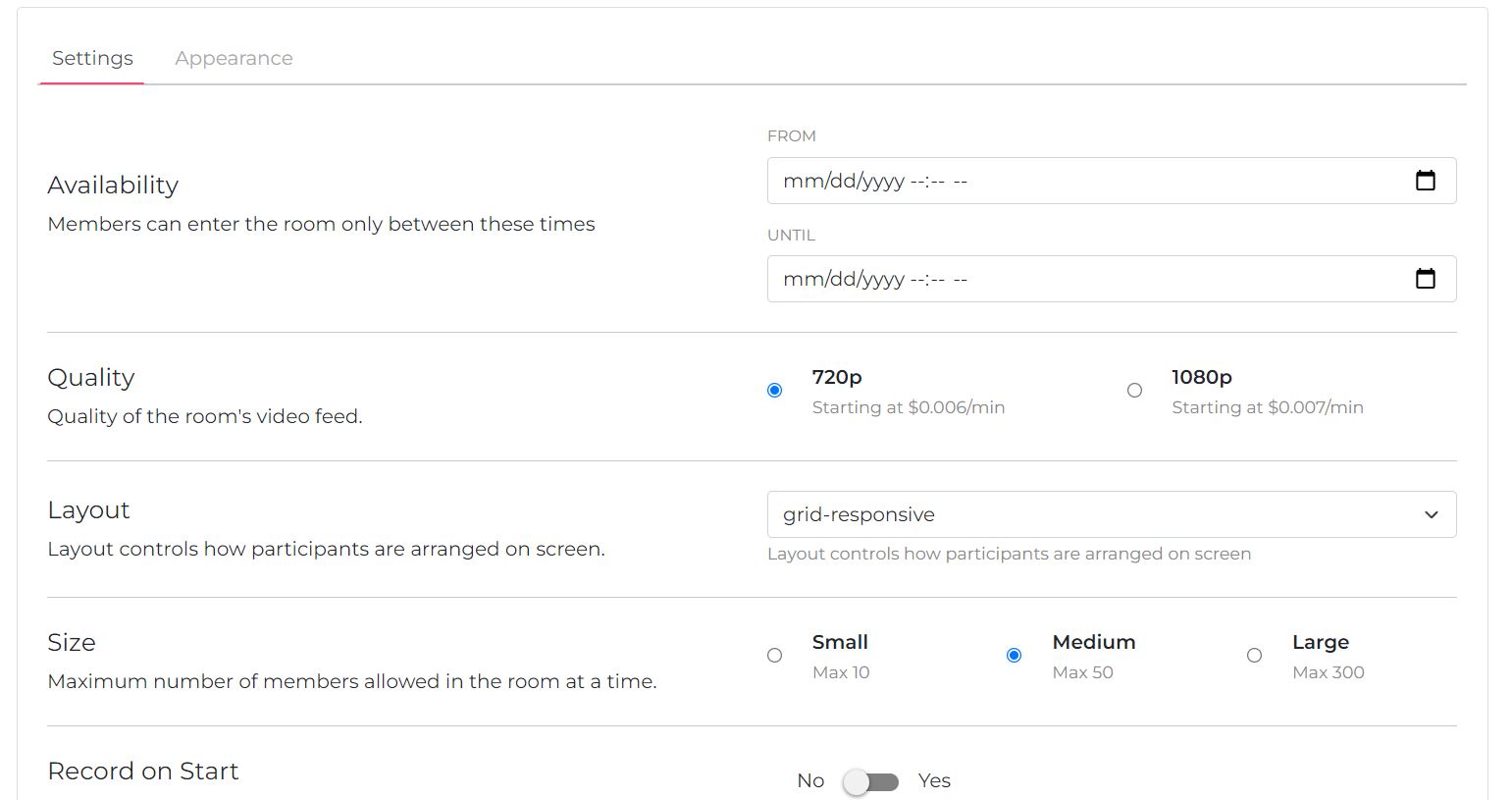Click the Layout dropdown chevron arrow
The height and width of the screenshot is (800, 1512).
1432,515
